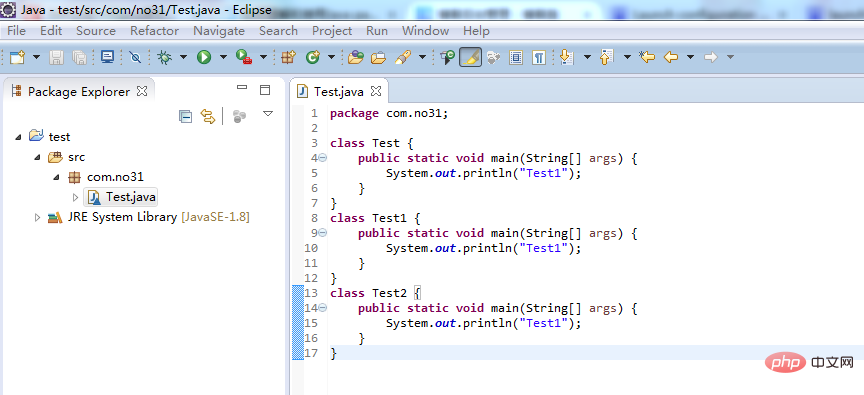Image resolution: width=864 pixels, height=395 pixels.
Task: Expand the JRE System Library node
Action: 37,218
